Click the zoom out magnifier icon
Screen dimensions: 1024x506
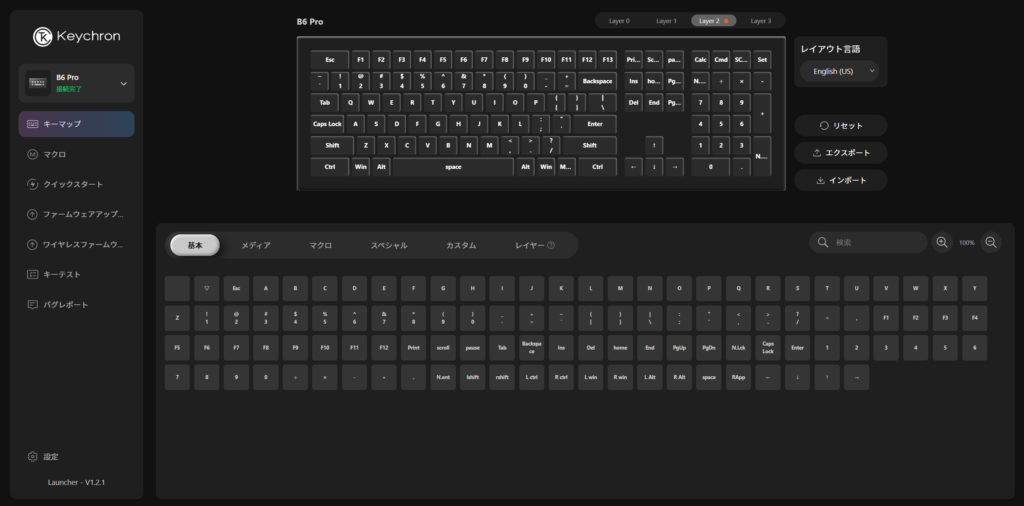click(991, 242)
